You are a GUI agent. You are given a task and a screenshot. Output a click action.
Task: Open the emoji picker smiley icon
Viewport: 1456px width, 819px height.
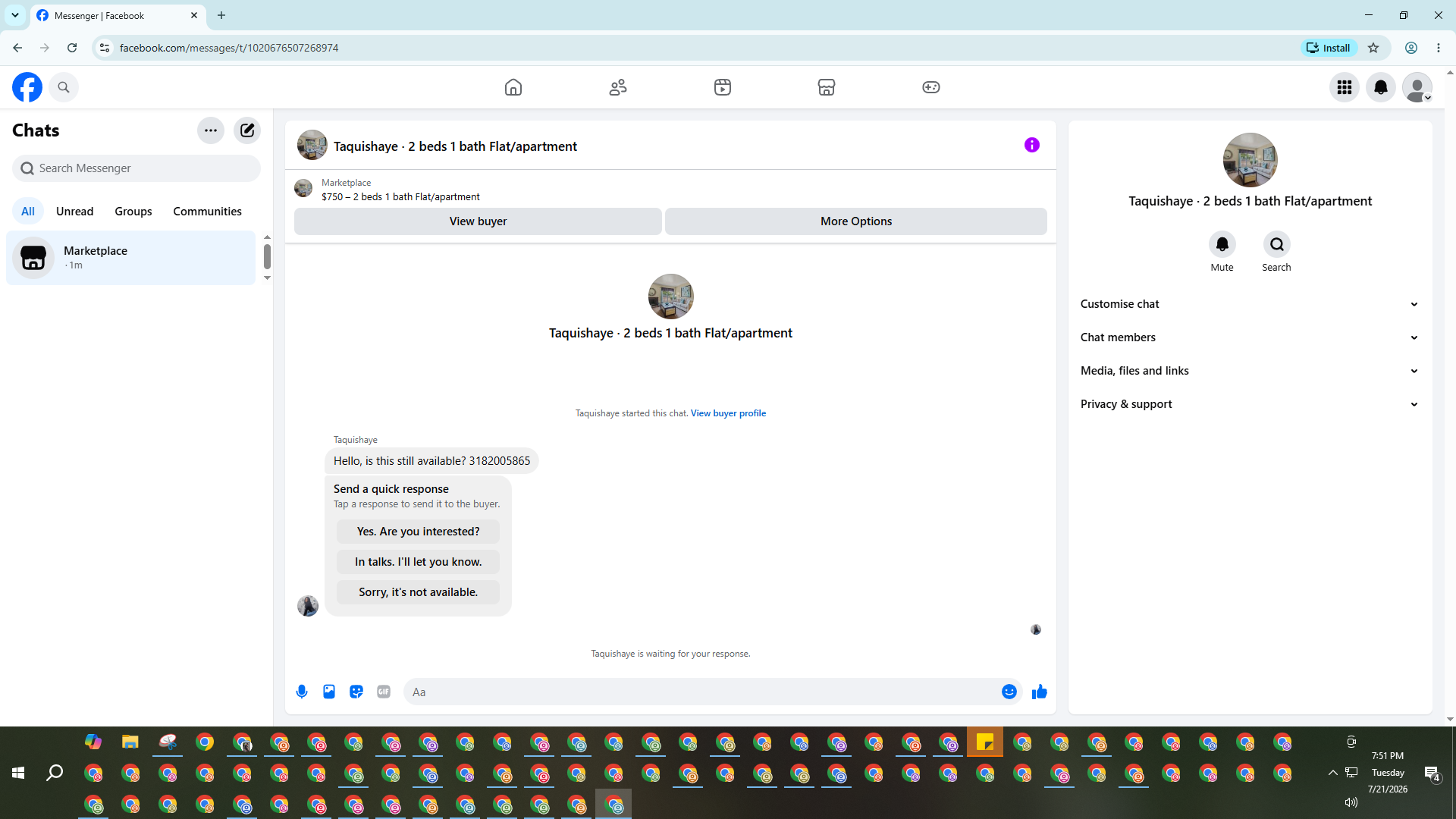1009,692
